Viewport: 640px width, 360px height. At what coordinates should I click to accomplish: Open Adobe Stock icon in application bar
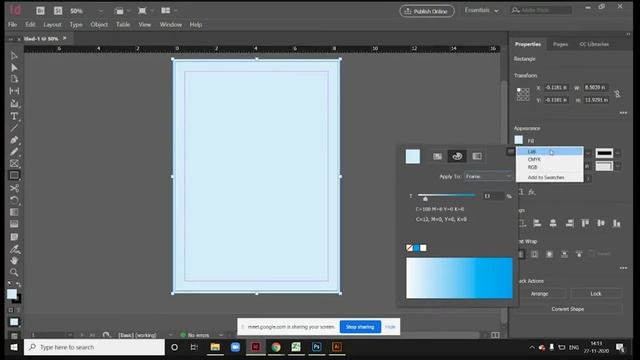(58, 11)
